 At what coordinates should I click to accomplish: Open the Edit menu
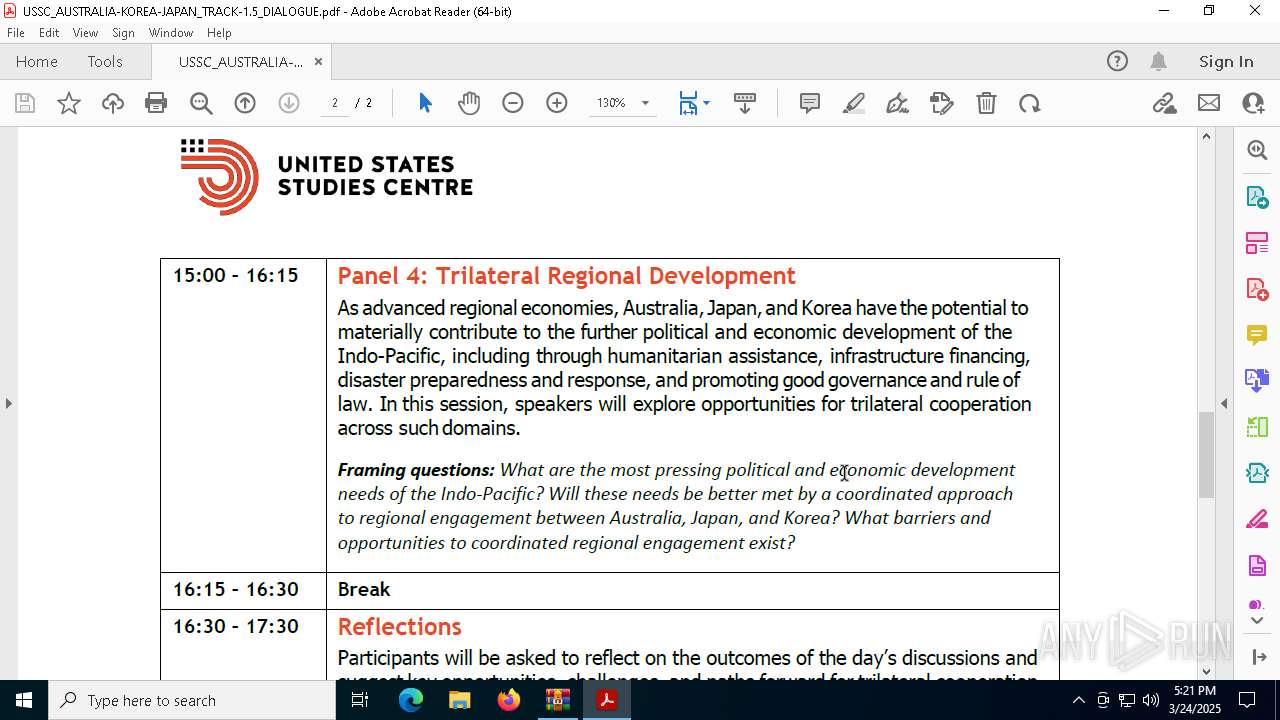pos(49,33)
